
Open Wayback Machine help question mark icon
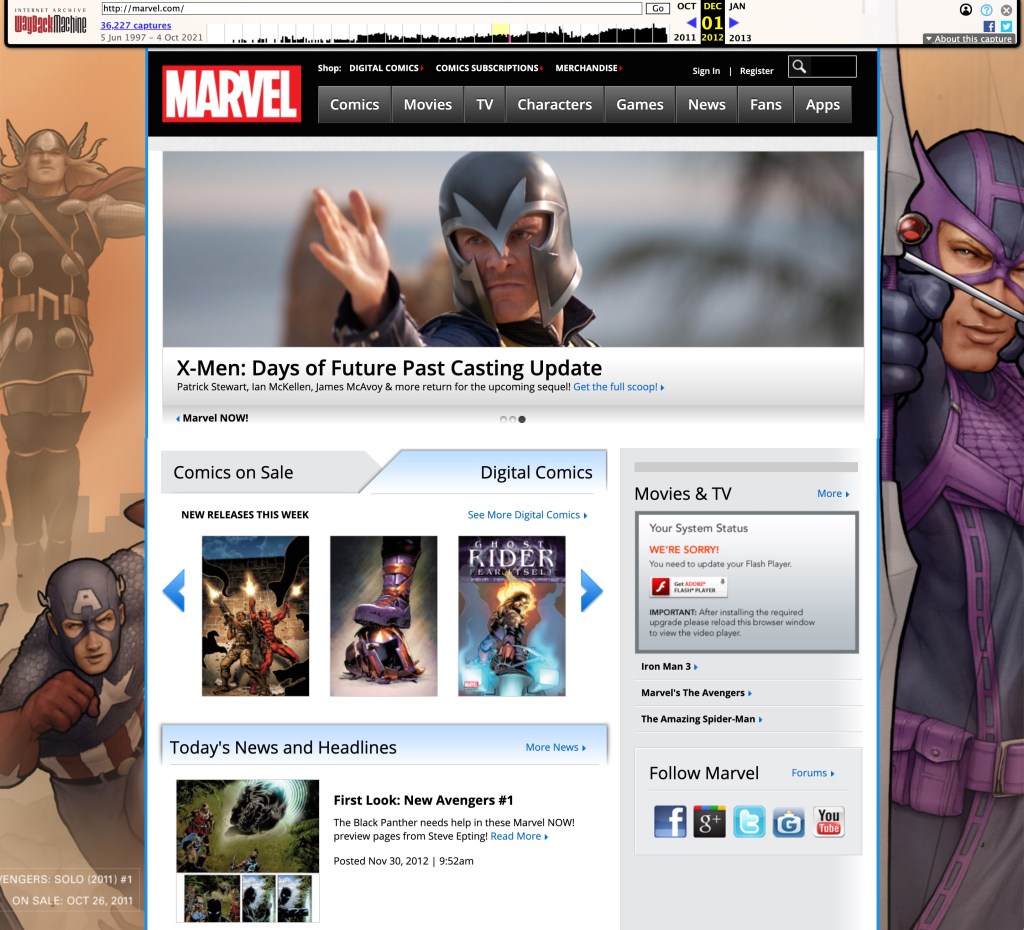pos(986,10)
